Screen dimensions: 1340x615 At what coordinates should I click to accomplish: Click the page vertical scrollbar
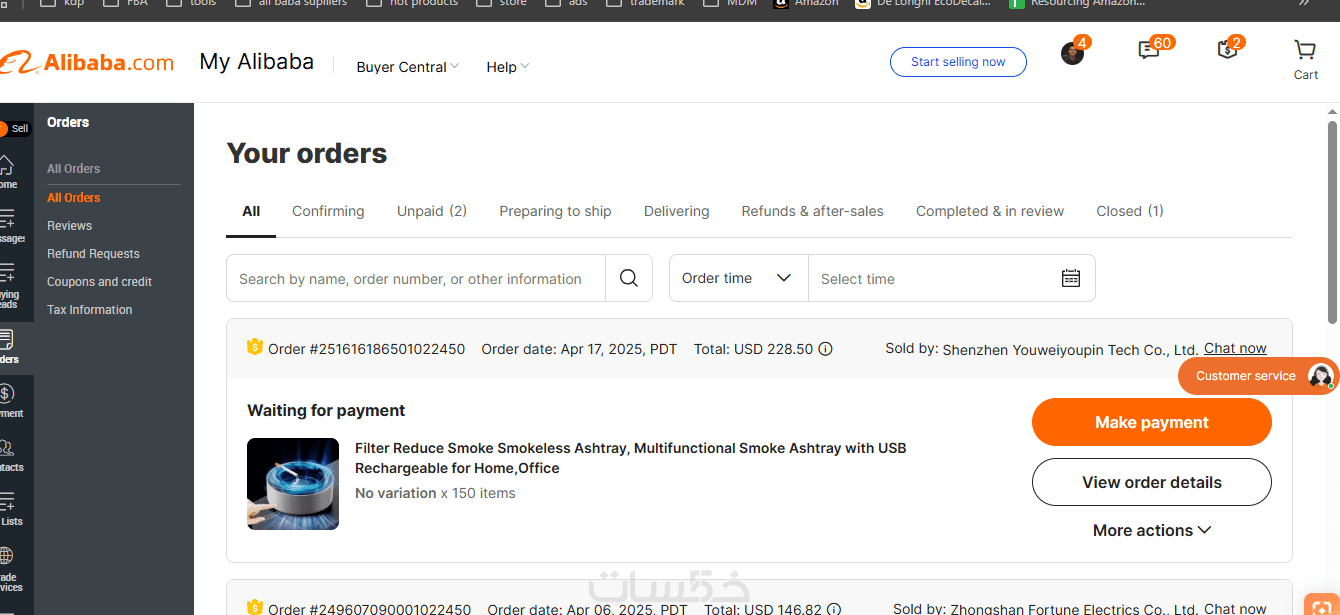click(1332, 222)
